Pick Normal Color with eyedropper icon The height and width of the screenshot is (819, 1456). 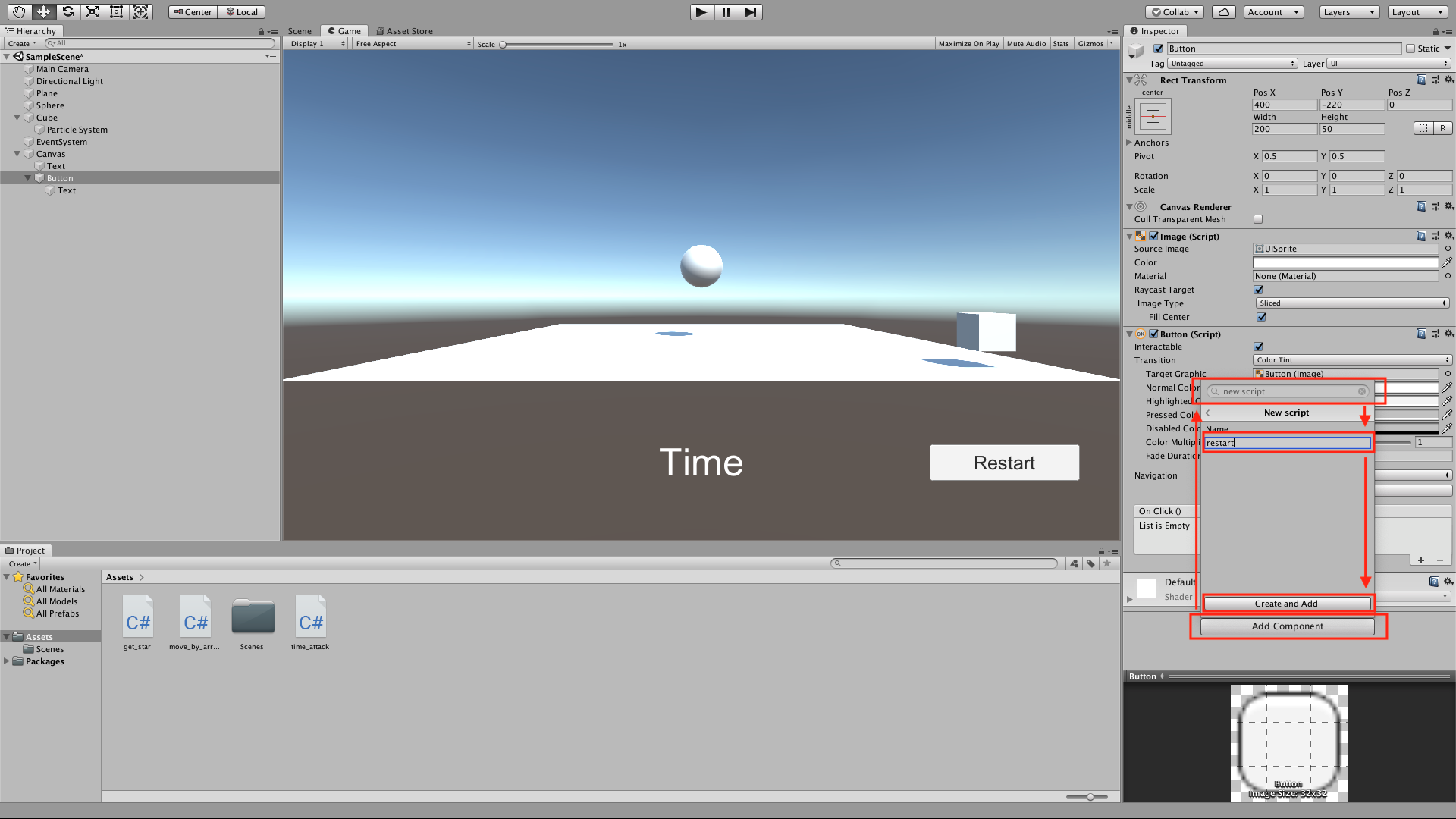(1447, 388)
